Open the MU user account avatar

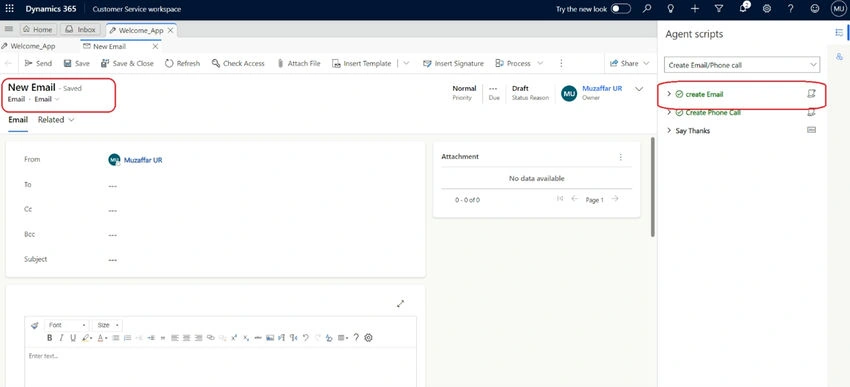click(838, 9)
